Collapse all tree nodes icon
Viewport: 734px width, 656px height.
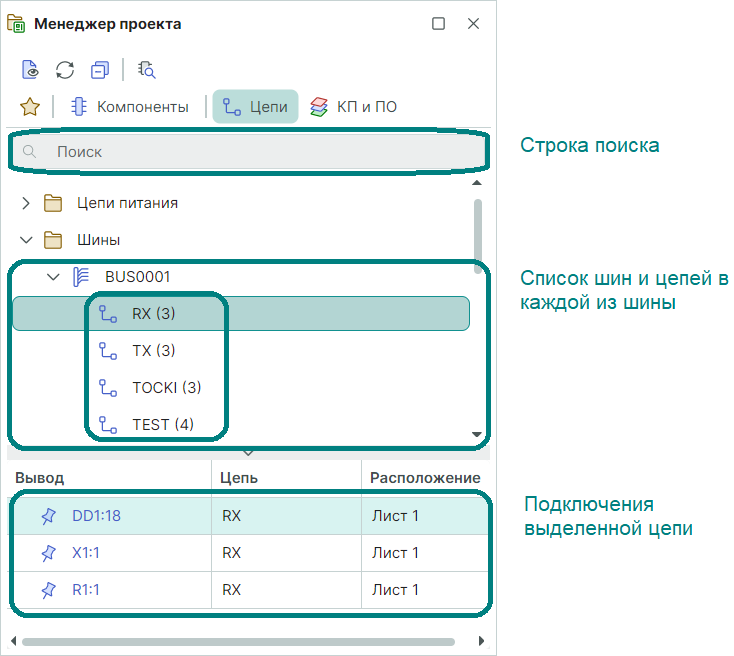99,69
